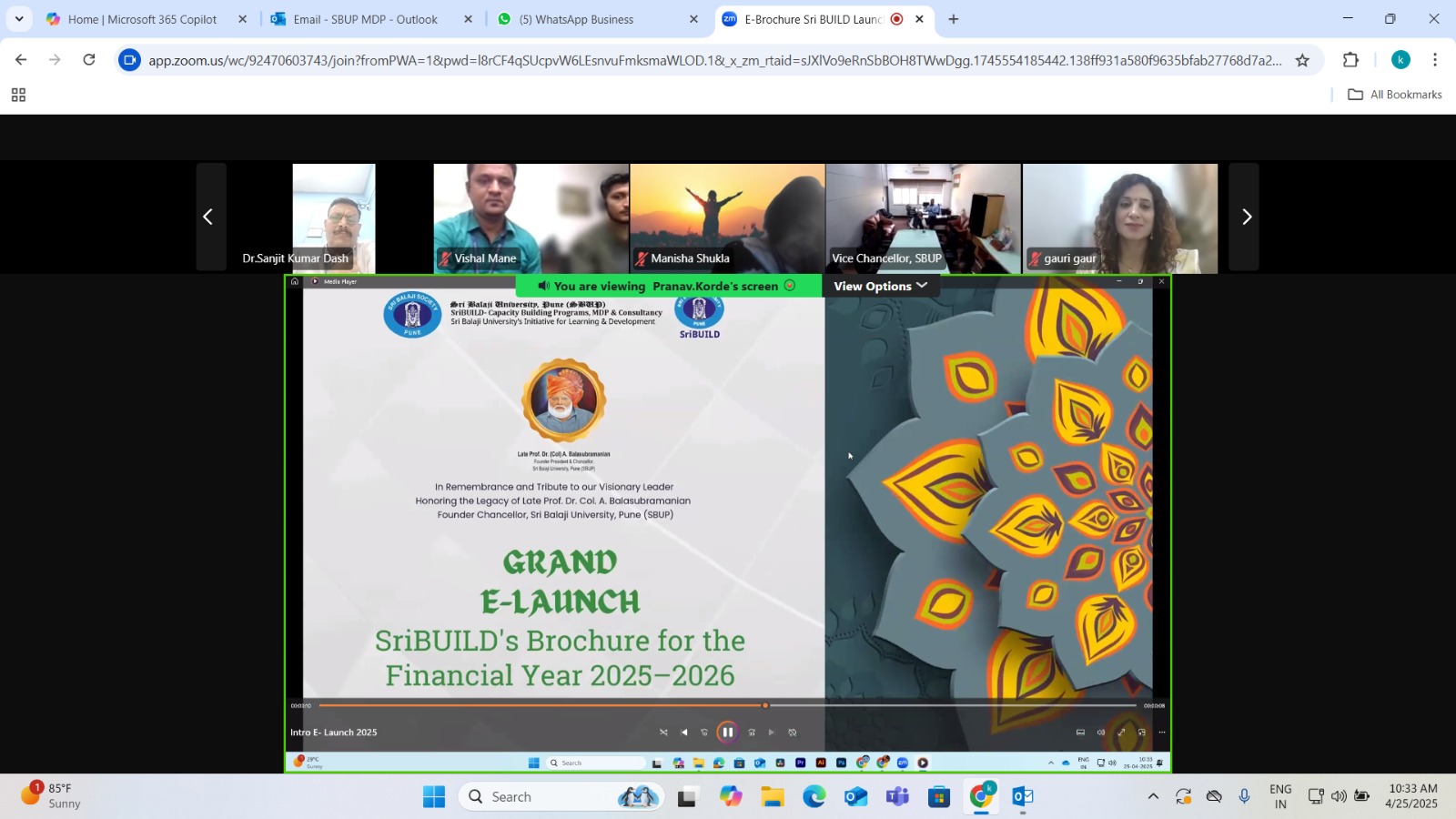
Task: Show hidden system tray icons
Action: pyautogui.click(x=1153, y=796)
